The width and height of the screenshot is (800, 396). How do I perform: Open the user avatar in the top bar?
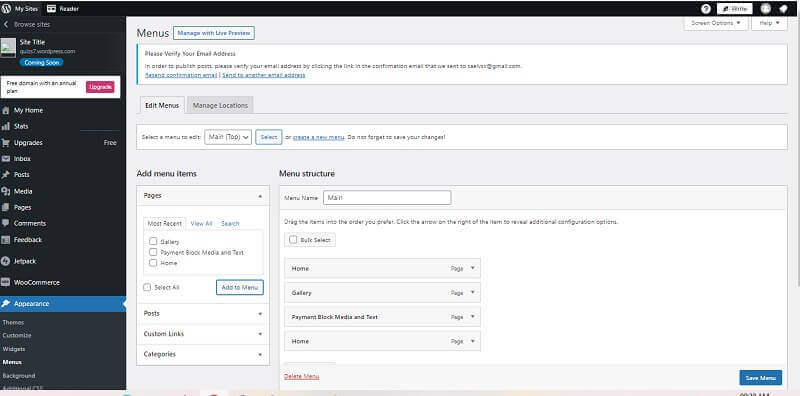pyautogui.click(x=765, y=9)
